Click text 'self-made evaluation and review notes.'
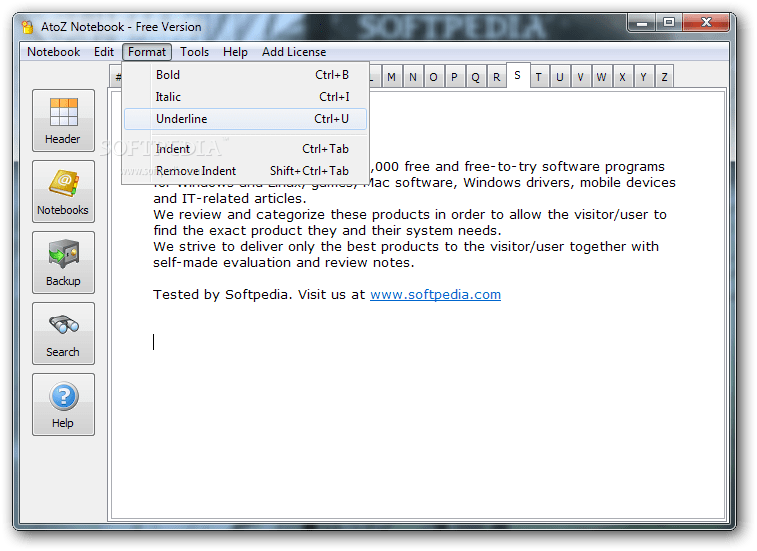Screen dimensions: 757x551 284,263
